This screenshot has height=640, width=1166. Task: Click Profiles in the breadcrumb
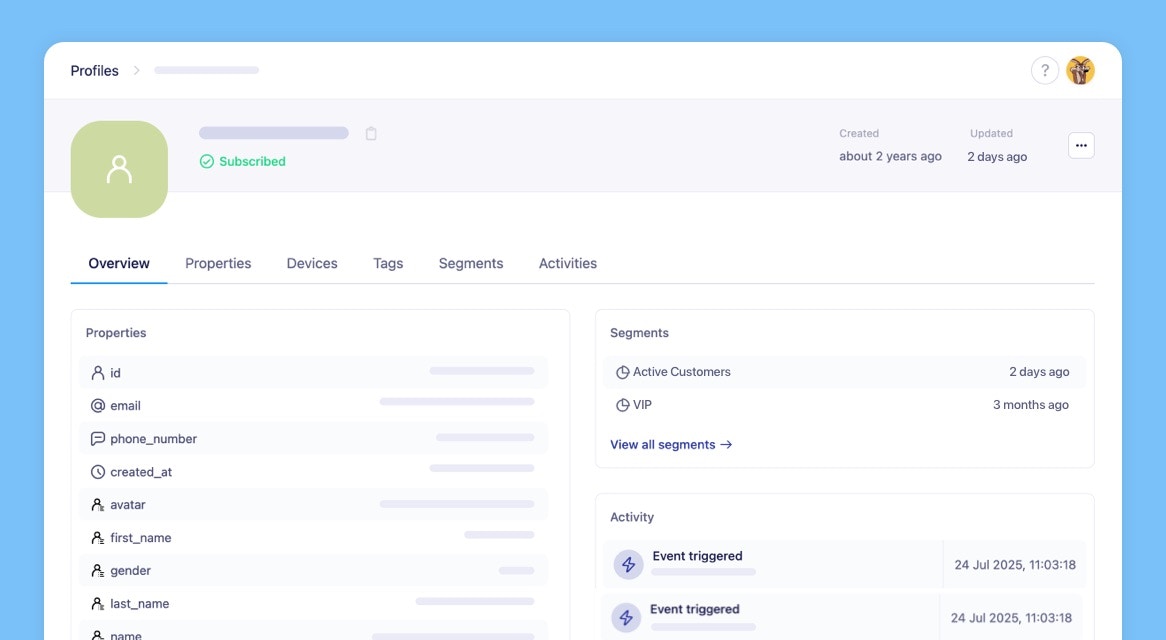94,70
